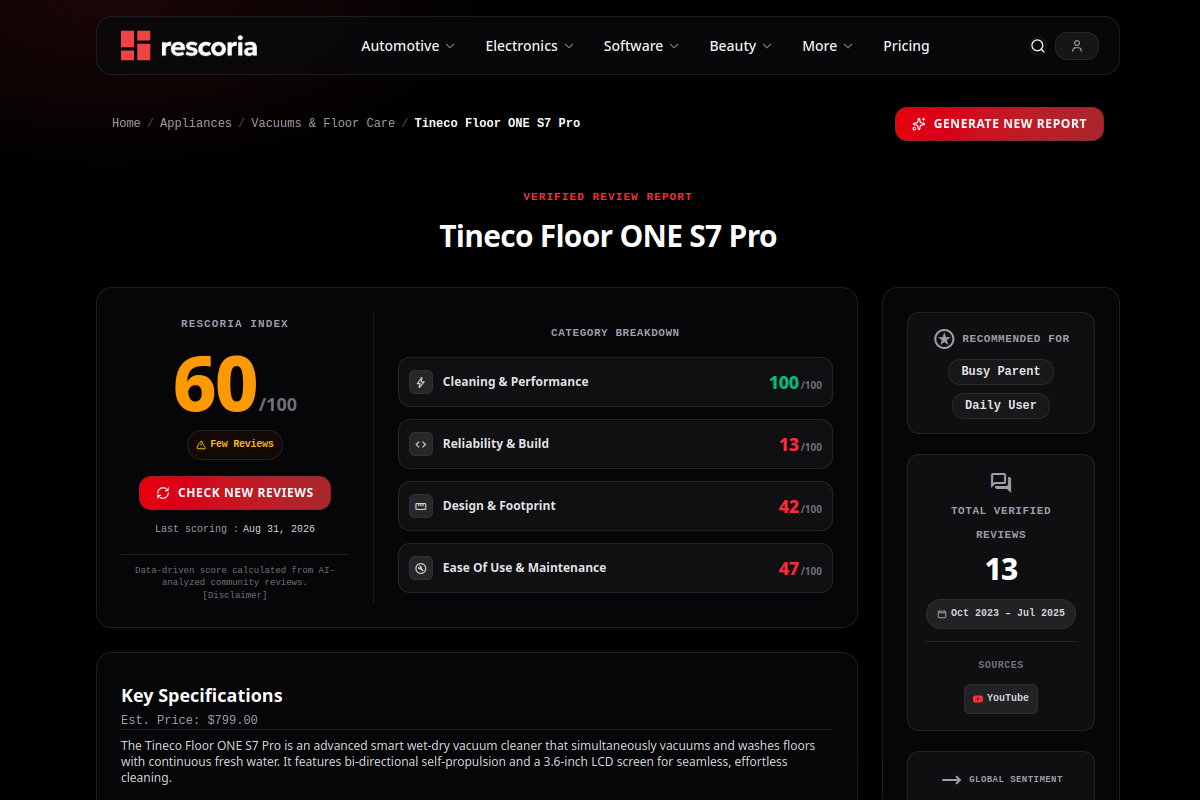Click the total verified reviews count 13

tap(1001, 569)
